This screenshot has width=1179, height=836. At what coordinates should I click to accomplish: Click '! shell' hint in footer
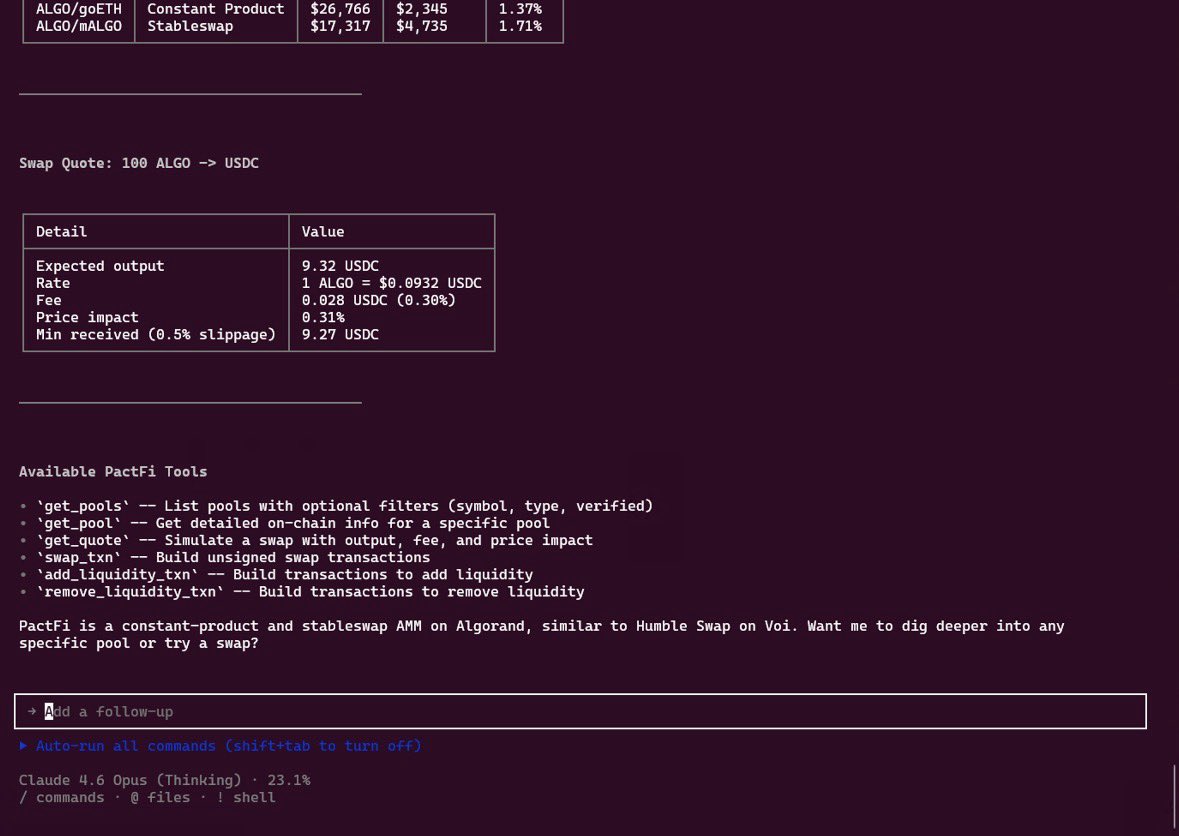(246, 798)
